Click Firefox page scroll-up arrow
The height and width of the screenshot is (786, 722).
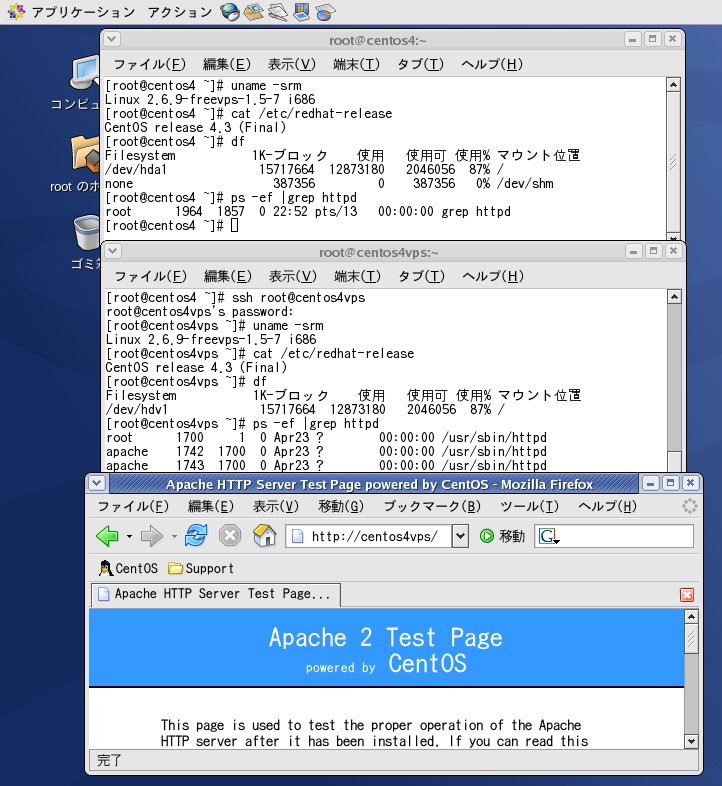[x=691, y=616]
